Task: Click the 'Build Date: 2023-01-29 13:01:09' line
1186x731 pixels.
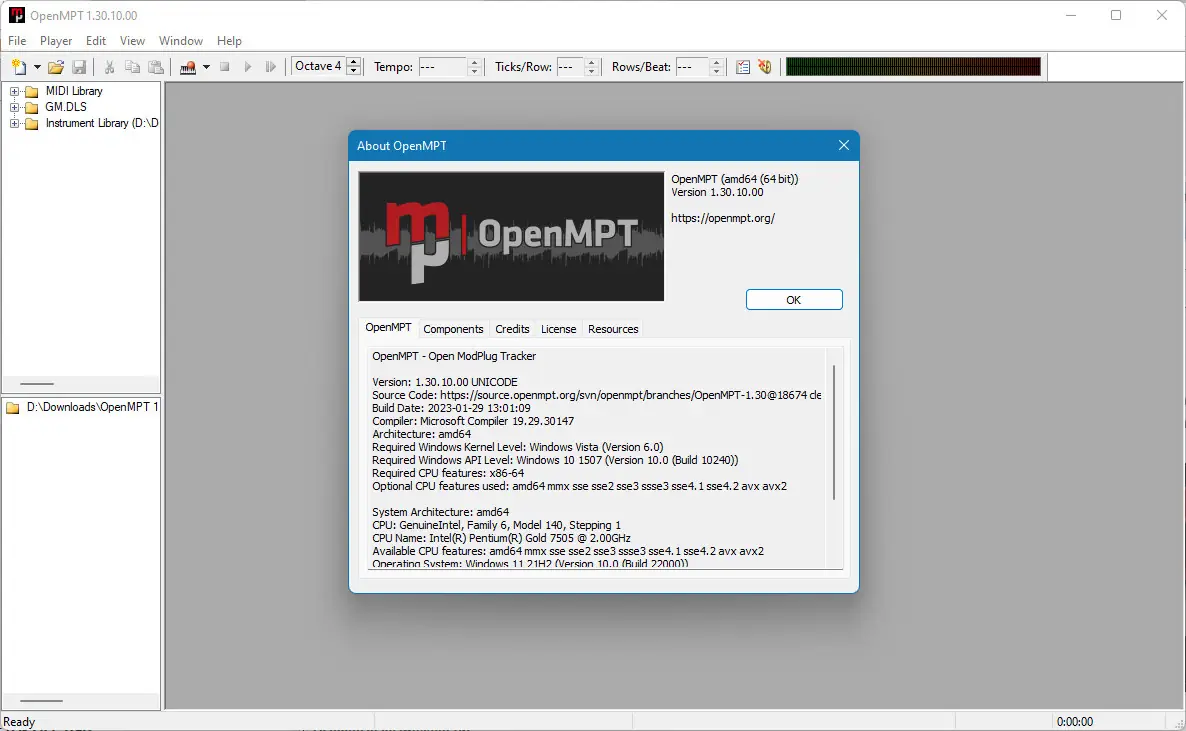Action: pyautogui.click(x=451, y=408)
